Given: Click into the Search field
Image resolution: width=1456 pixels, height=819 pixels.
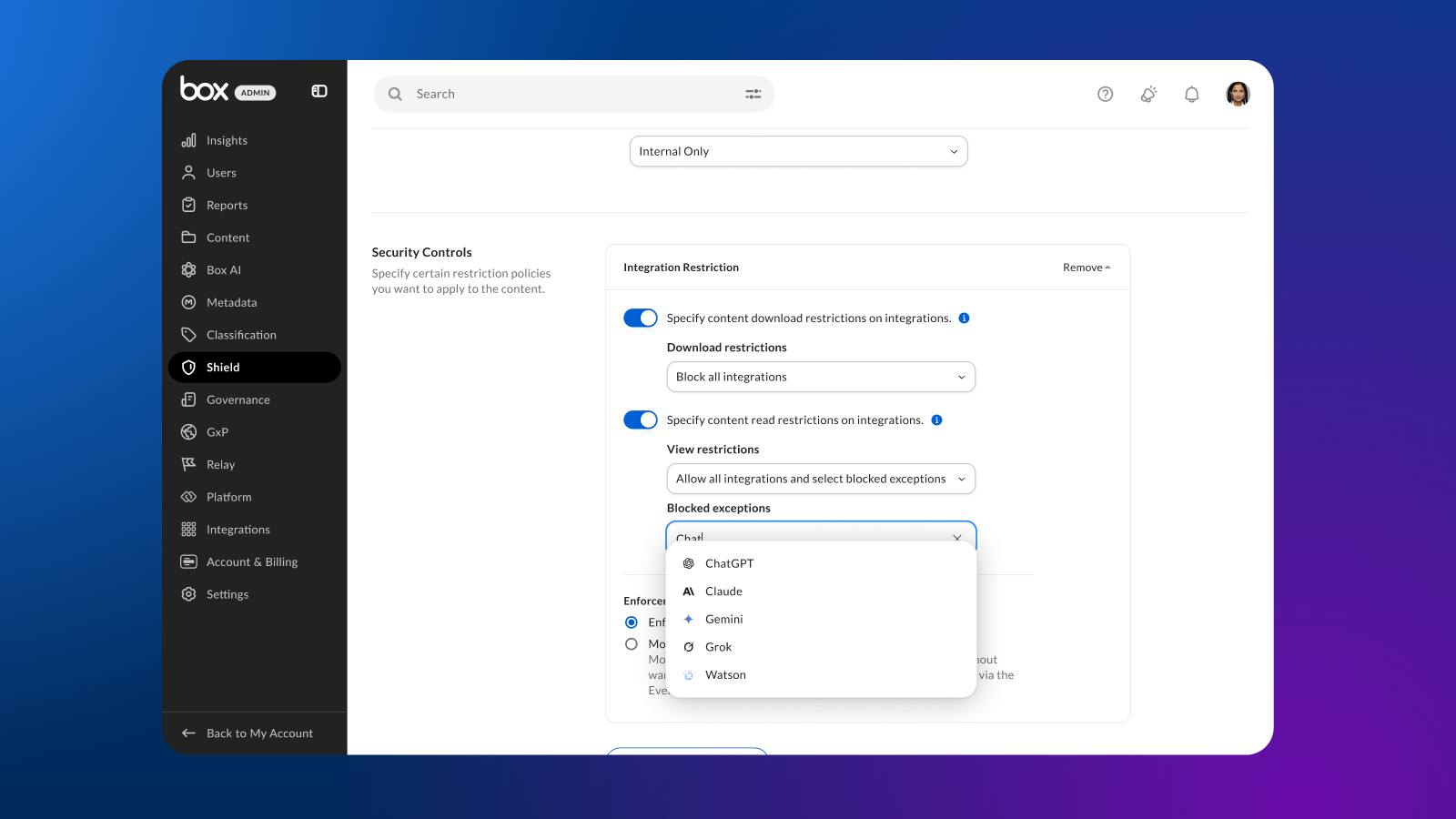Looking at the screenshot, I should (x=573, y=94).
